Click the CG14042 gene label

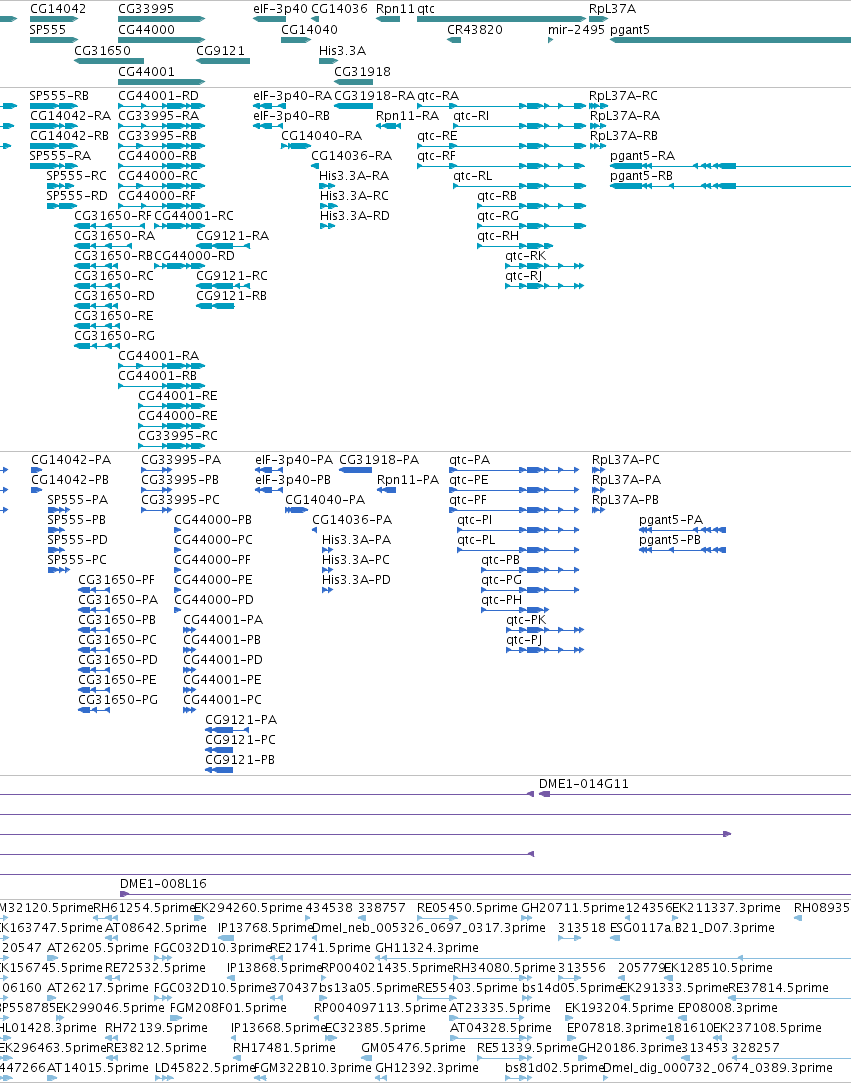(x=58, y=9)
